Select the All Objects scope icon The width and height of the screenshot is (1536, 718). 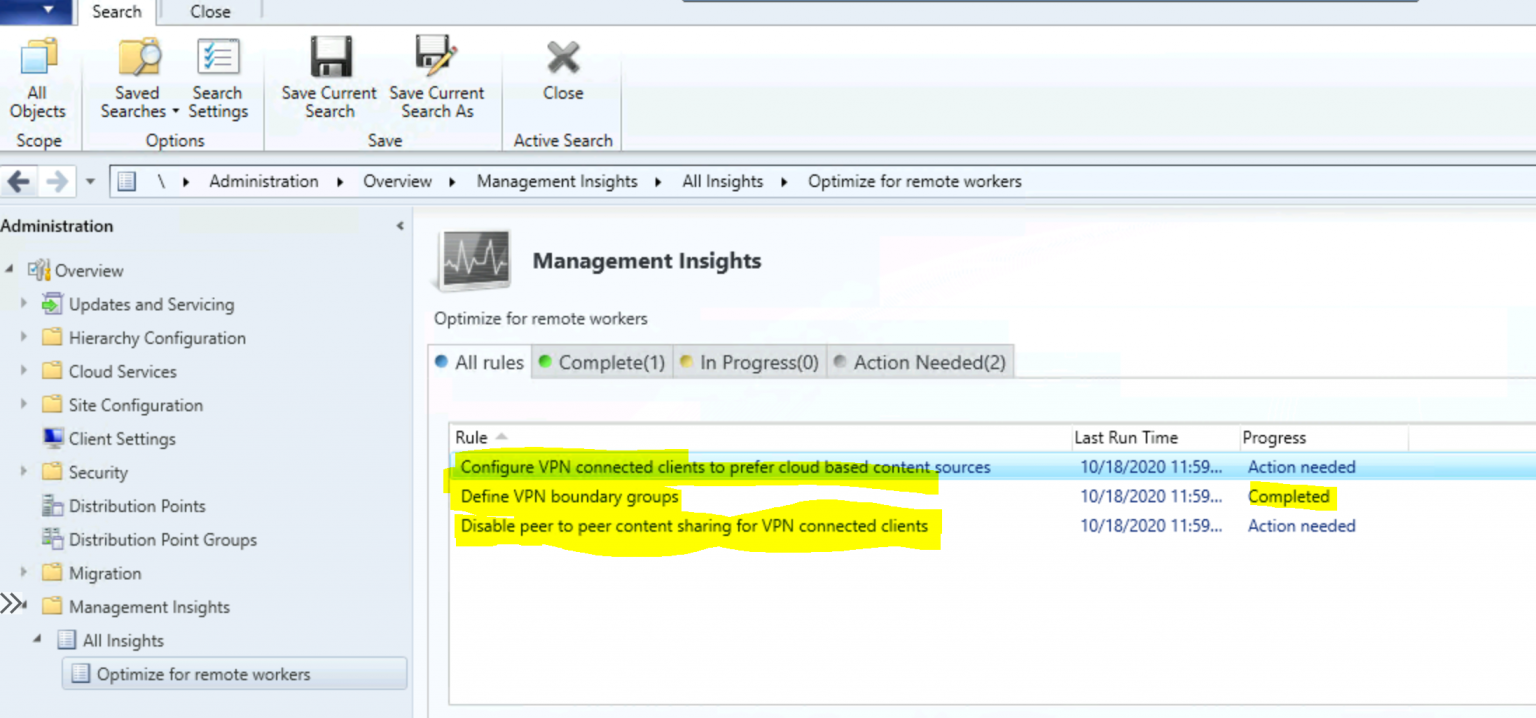37,75
